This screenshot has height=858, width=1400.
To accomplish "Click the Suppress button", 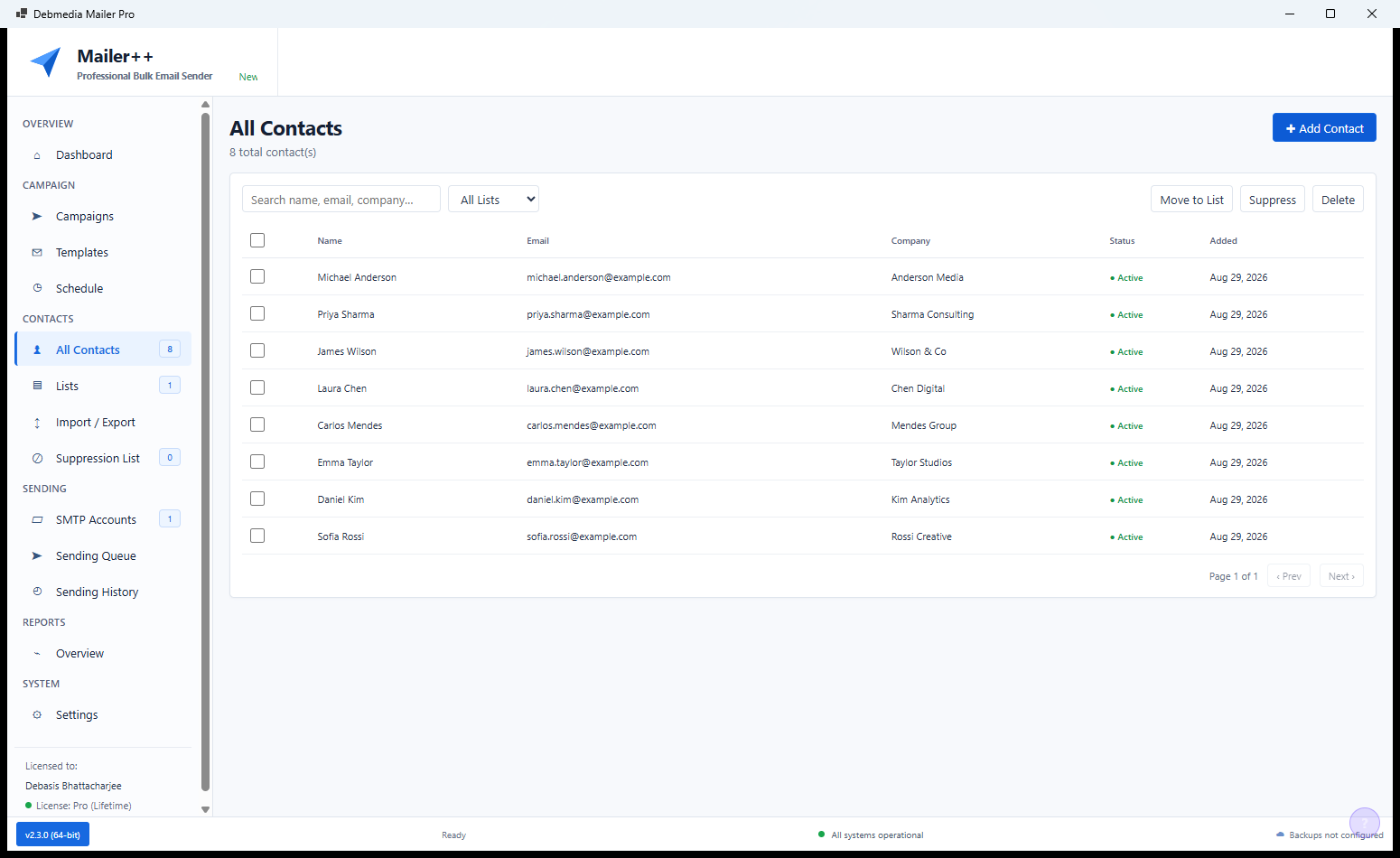I will 1272,200.
